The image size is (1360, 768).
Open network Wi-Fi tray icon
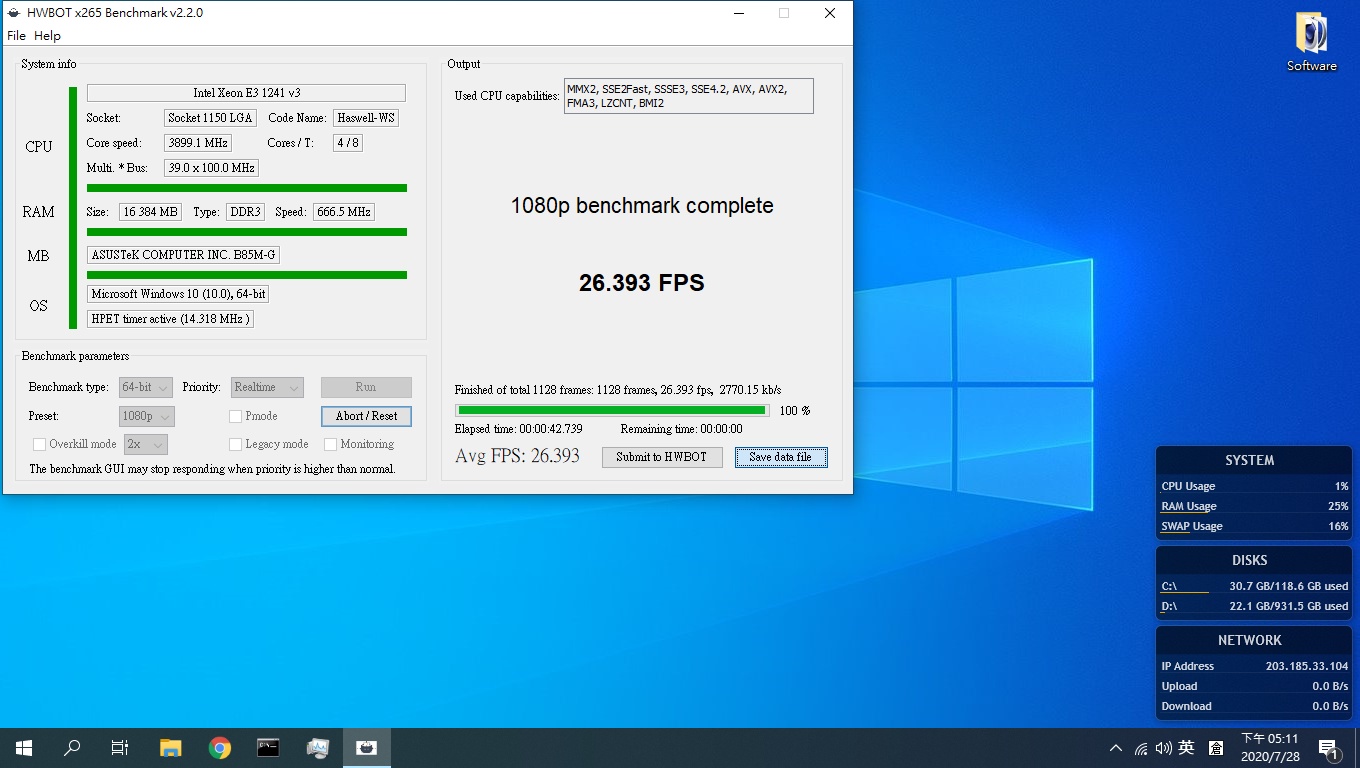pos(1141,748)
